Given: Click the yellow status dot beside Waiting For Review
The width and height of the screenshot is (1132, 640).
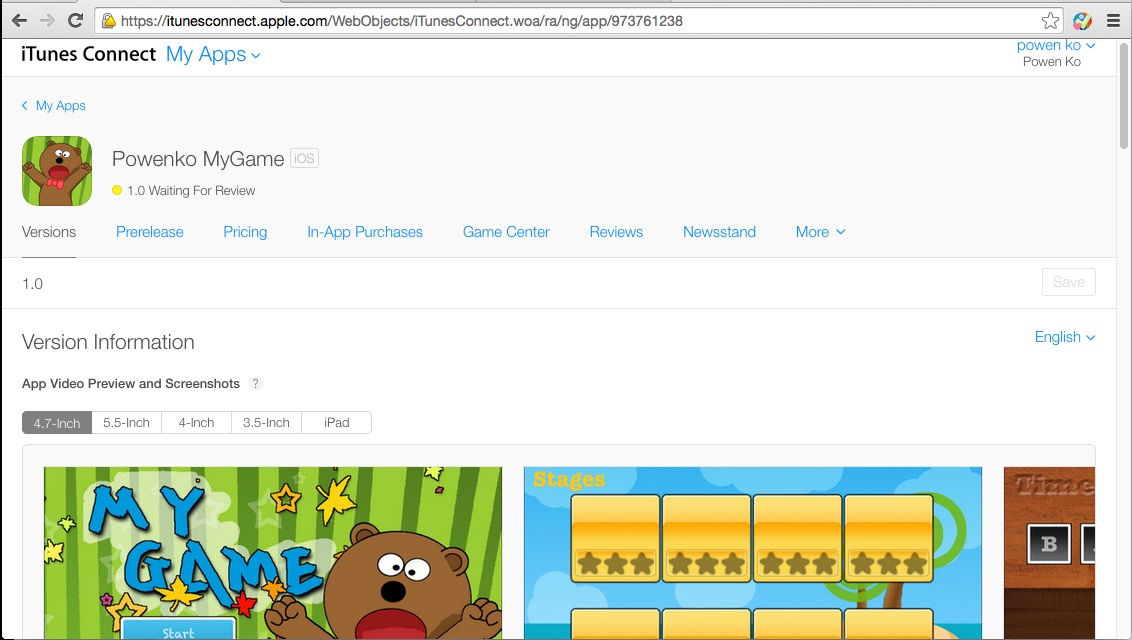Looking at the screenshot, I should tap(117, 190).
